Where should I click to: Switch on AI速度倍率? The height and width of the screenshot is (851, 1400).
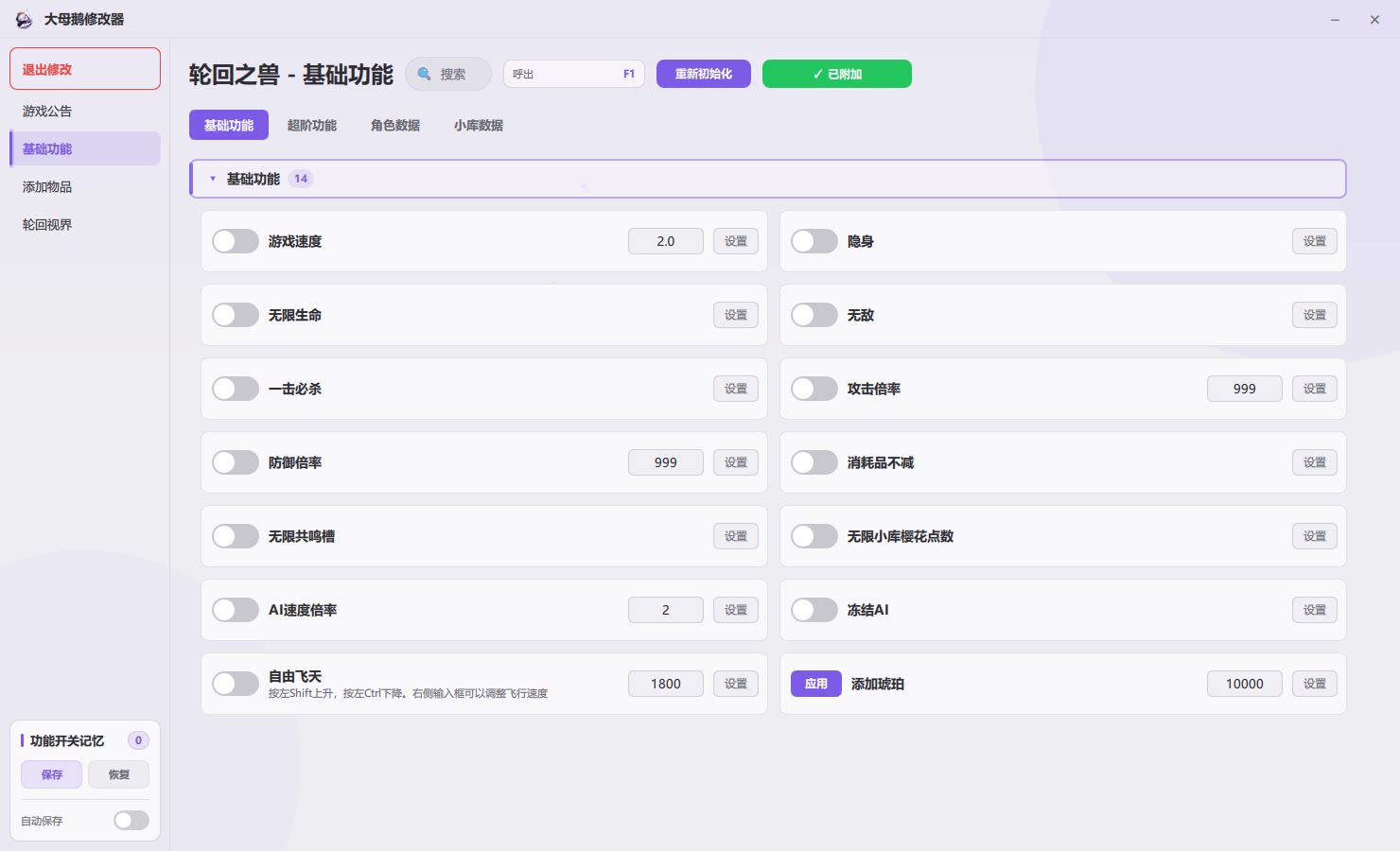pyautogui.click(x=236, y=610)
